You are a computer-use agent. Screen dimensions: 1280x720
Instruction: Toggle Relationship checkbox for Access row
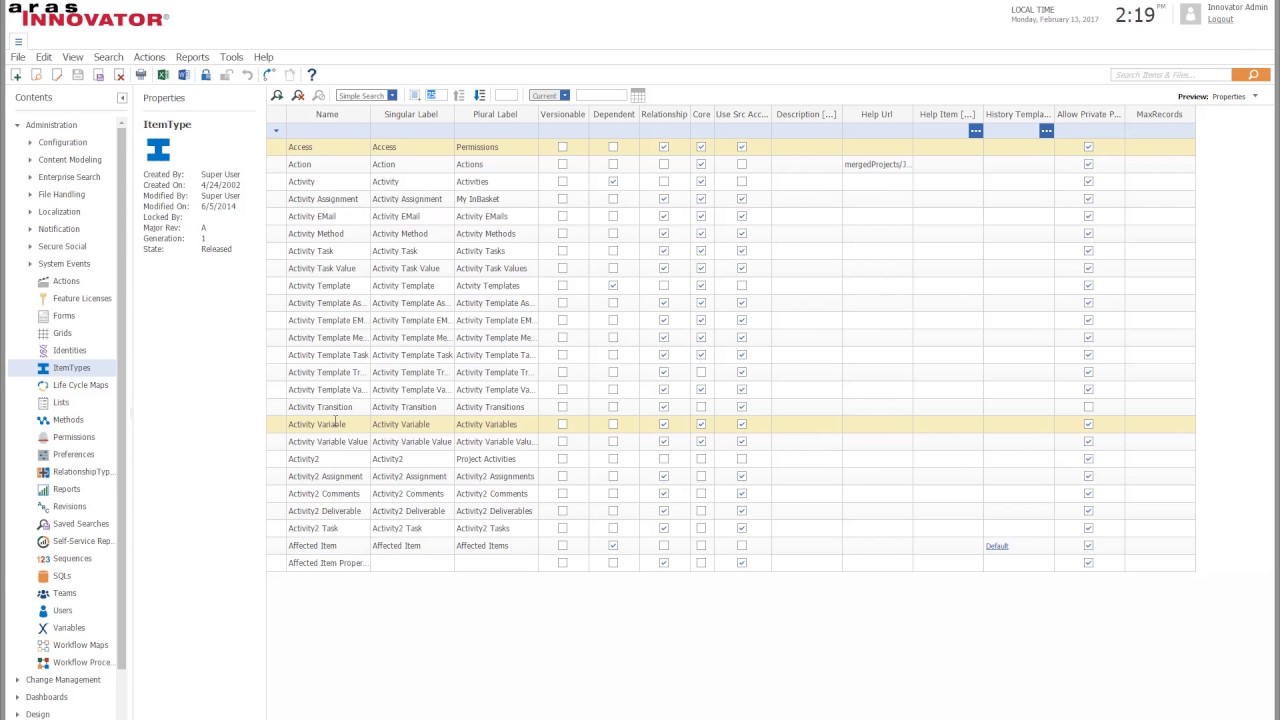point(663,147)
